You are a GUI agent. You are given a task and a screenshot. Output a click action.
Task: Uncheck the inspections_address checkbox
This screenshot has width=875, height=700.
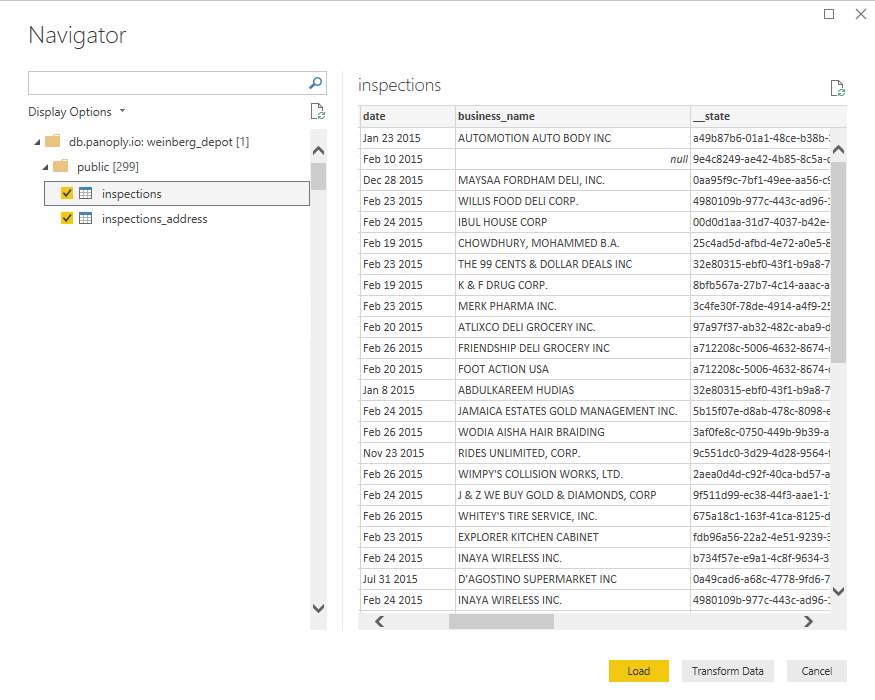click(x=67, y=218)
